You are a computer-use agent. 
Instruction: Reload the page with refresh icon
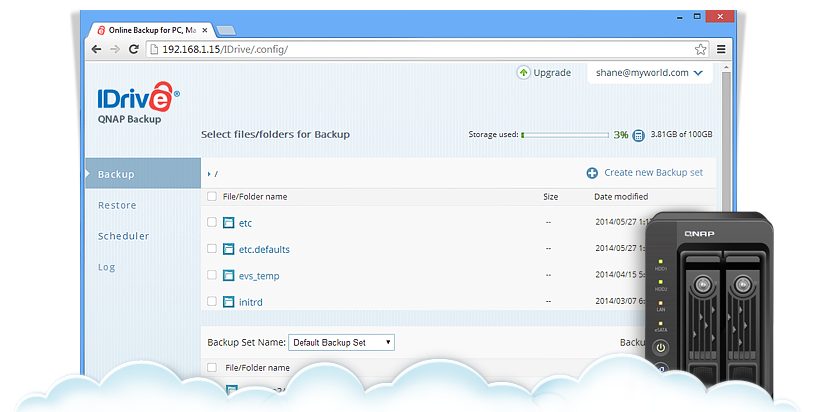pyautogui.click(x=134, y=49)
